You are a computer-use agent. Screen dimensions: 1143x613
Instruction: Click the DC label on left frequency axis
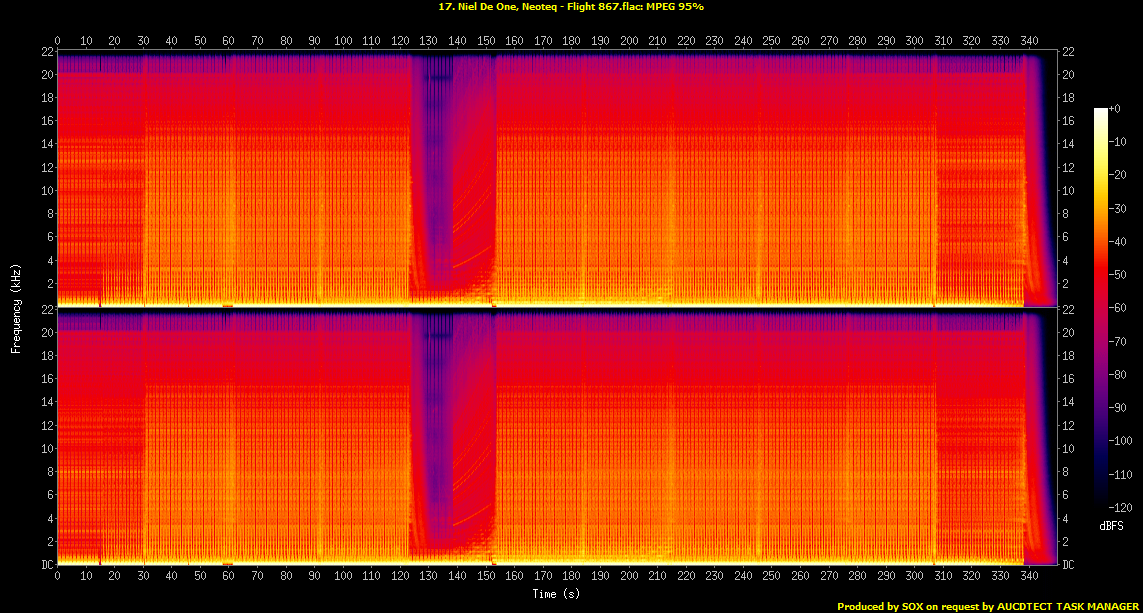45,563
